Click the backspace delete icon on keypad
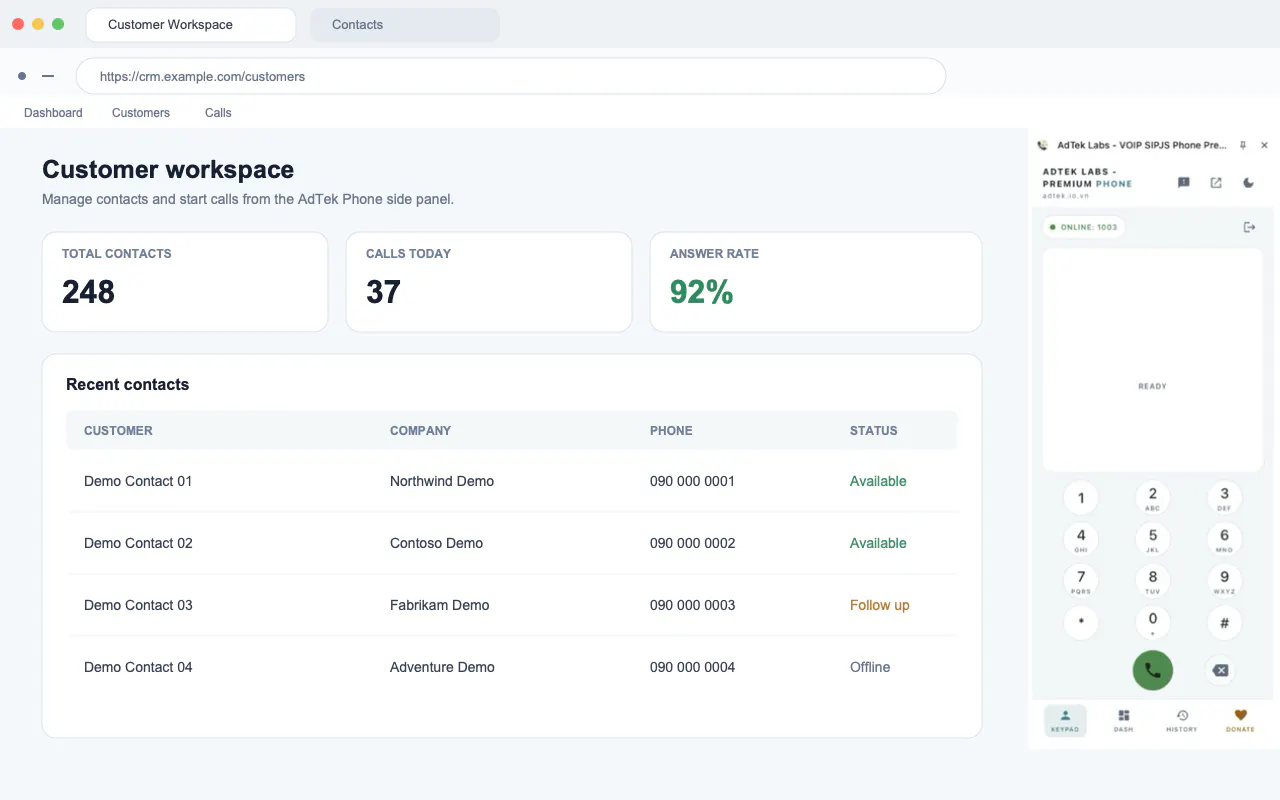The image size is (1280, 800). [1220, 670]
